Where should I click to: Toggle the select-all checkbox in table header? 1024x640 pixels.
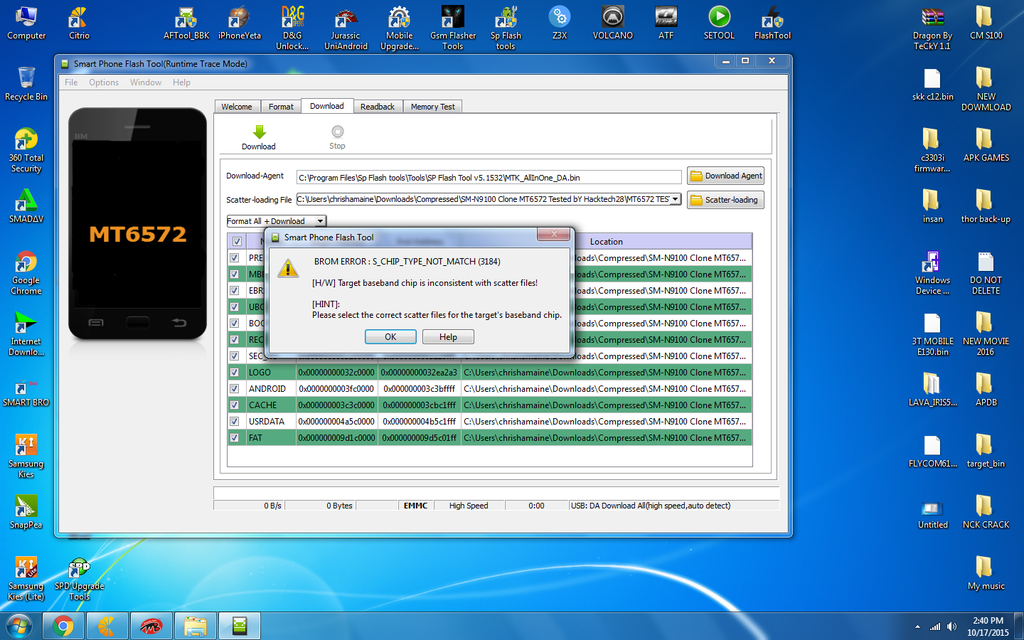click(x=237, y=241)
